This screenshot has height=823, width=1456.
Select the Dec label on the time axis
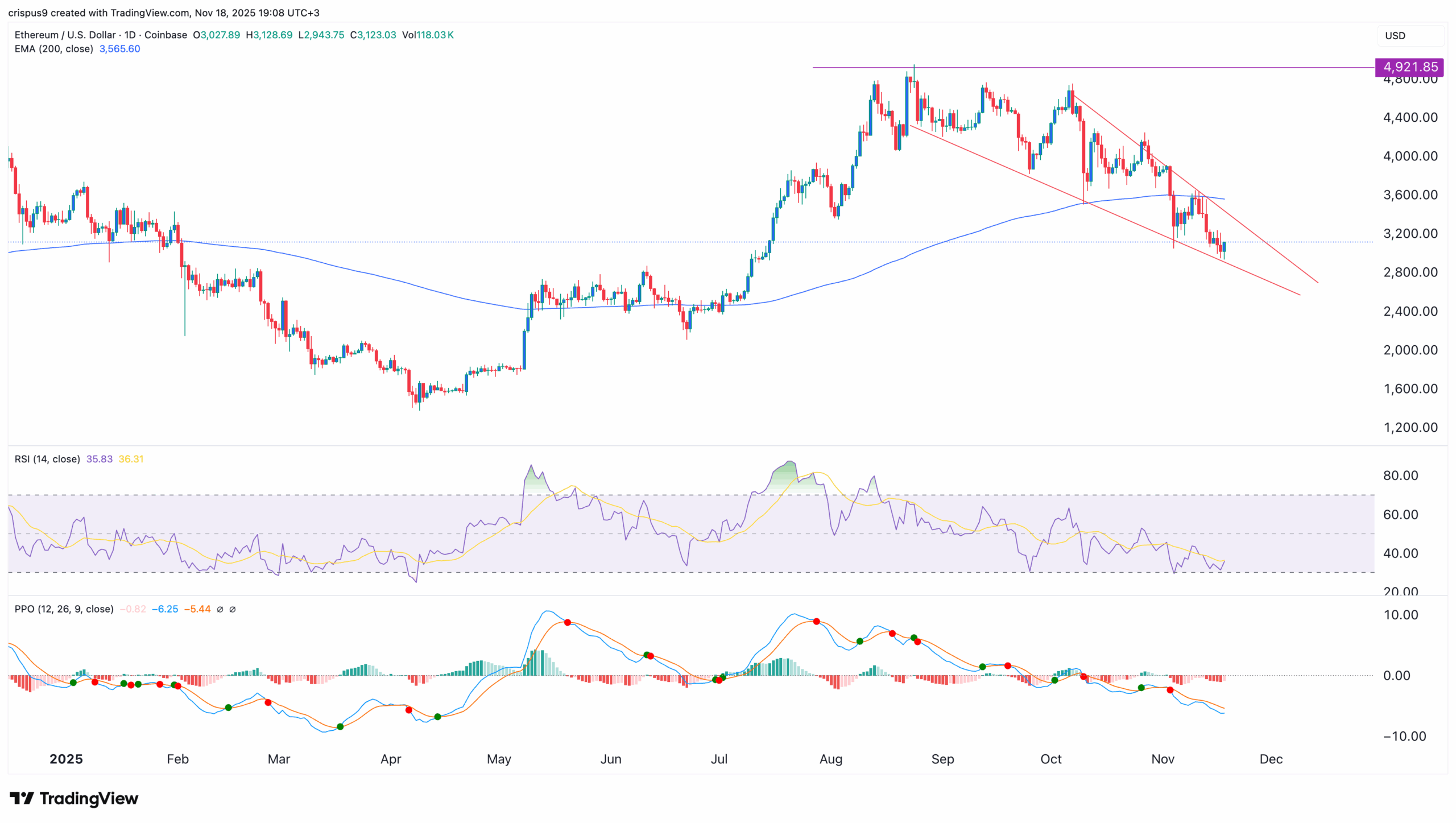pos(1272,759)
